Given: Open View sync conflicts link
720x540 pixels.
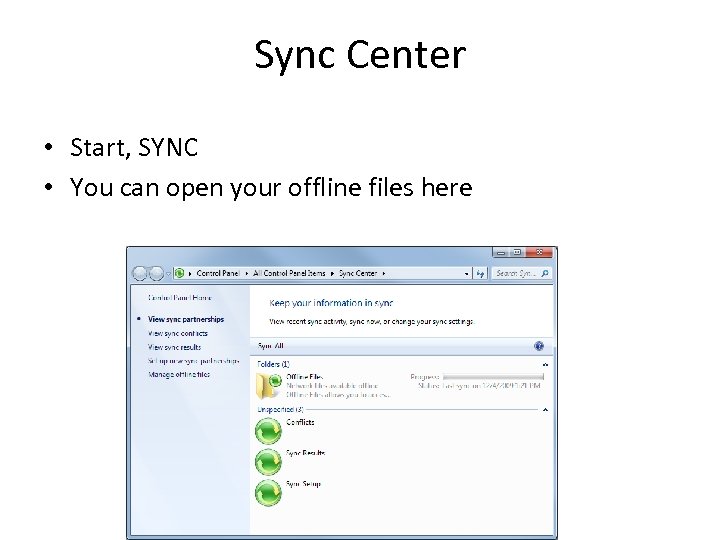Looking at the screenshot, I should click(x=178, y=333).
